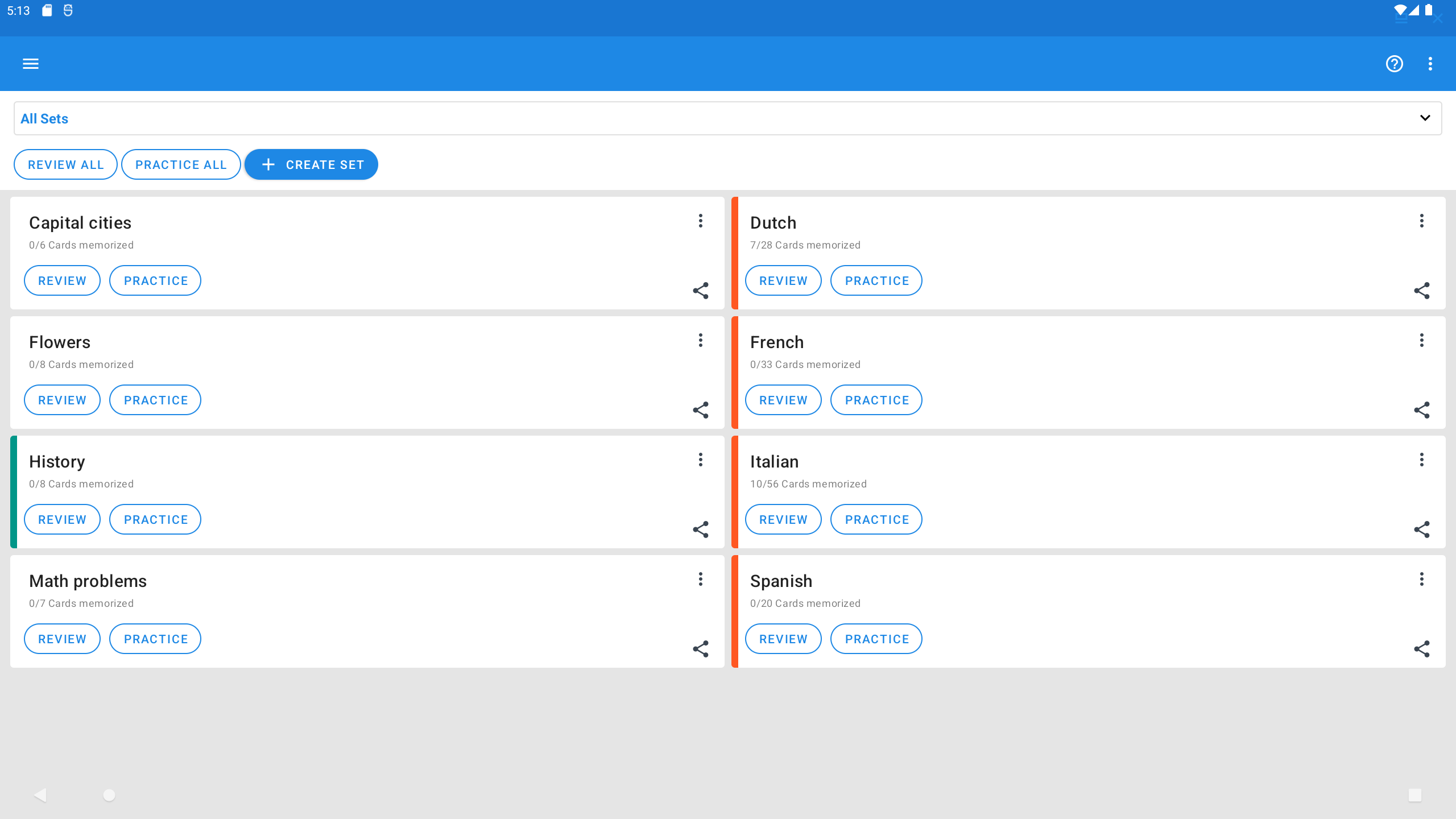
Task: Open options menu for Capital cities set
Action: pos(701,221)
